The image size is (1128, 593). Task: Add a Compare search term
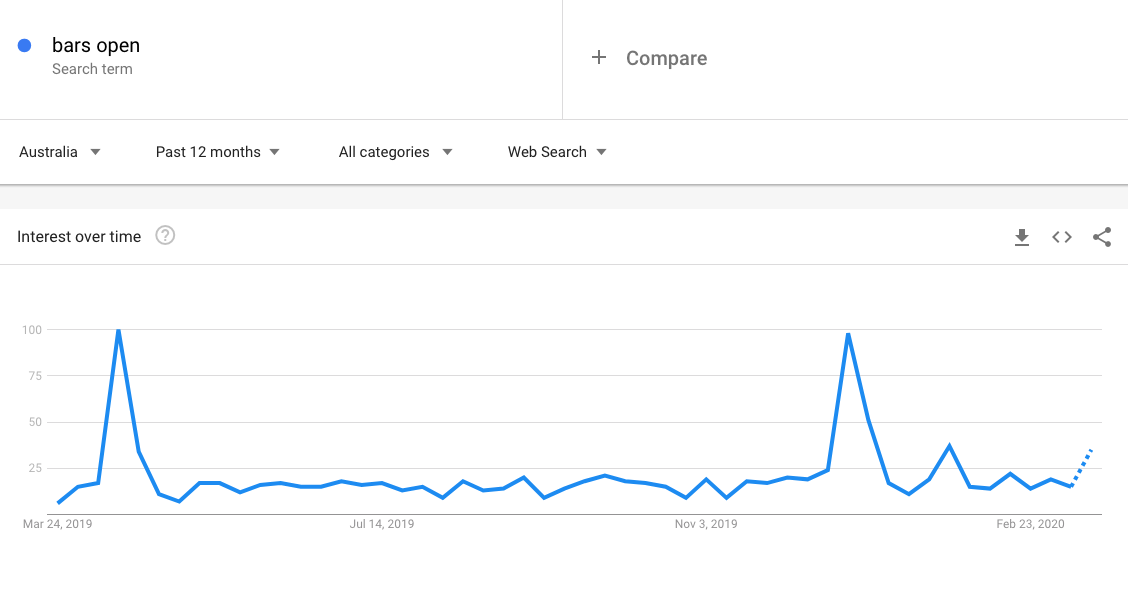click(666, 58)
